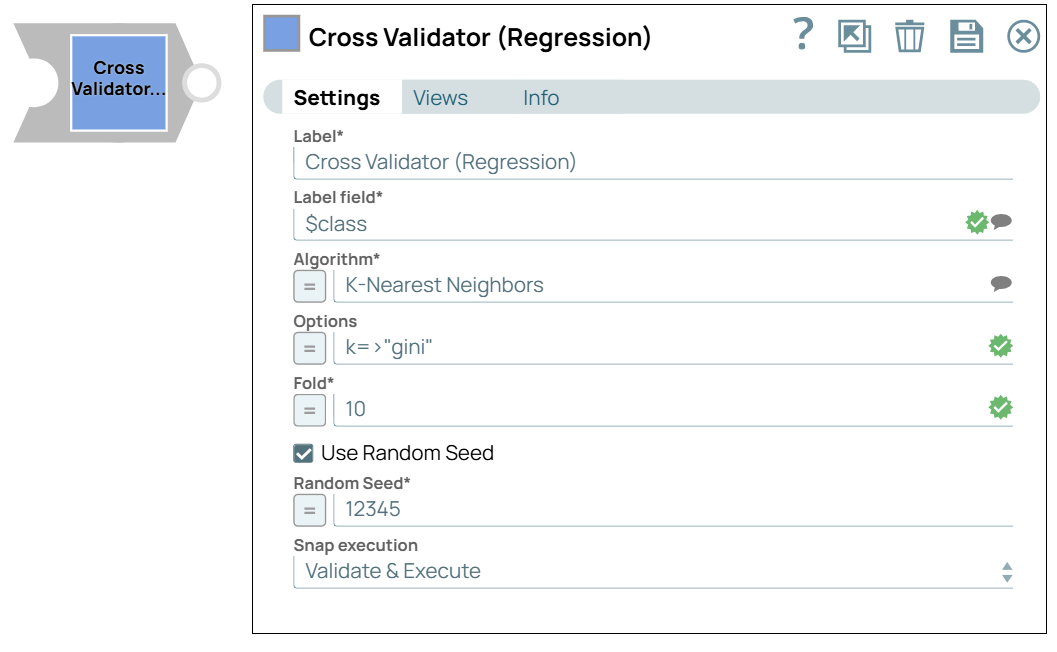The width and height of the screenshot is (1057, 652).
Task: Close the settings dialog with the X button
Action: click(x=1023, y=36)
